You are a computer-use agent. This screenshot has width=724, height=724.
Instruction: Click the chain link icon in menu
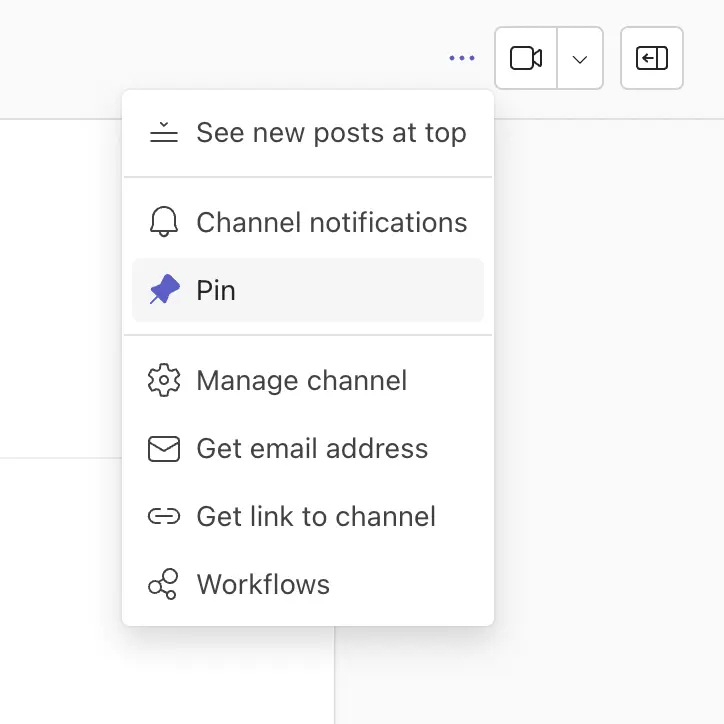(x=164, y=517)
